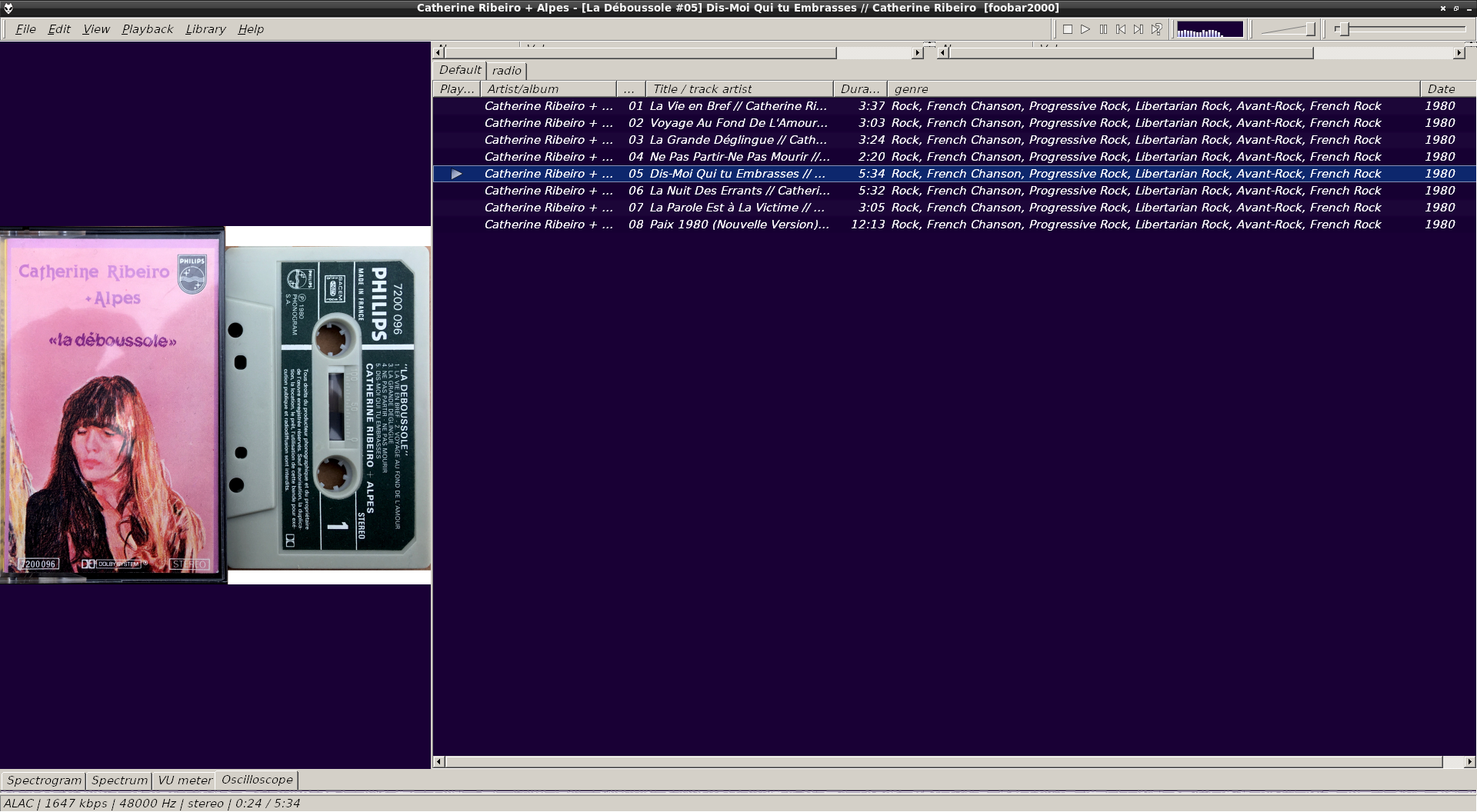Play a random track
Viewport: 1477px width, 812px height.
(x=1156, y=29)
